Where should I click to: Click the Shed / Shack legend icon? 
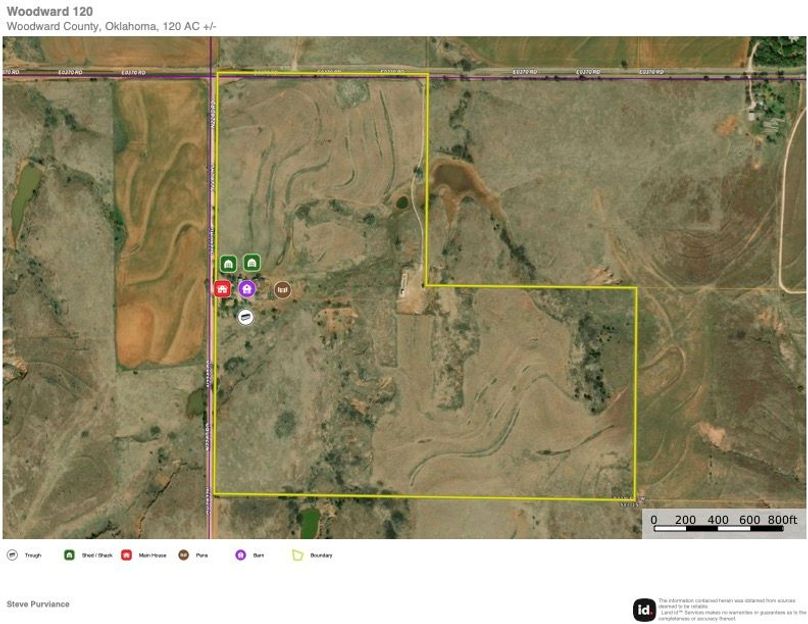69,554
